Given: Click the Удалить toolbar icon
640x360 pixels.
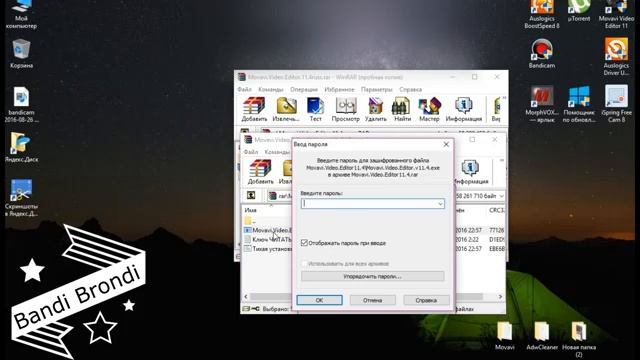Looking at the screenshot, I should point(376,109).
